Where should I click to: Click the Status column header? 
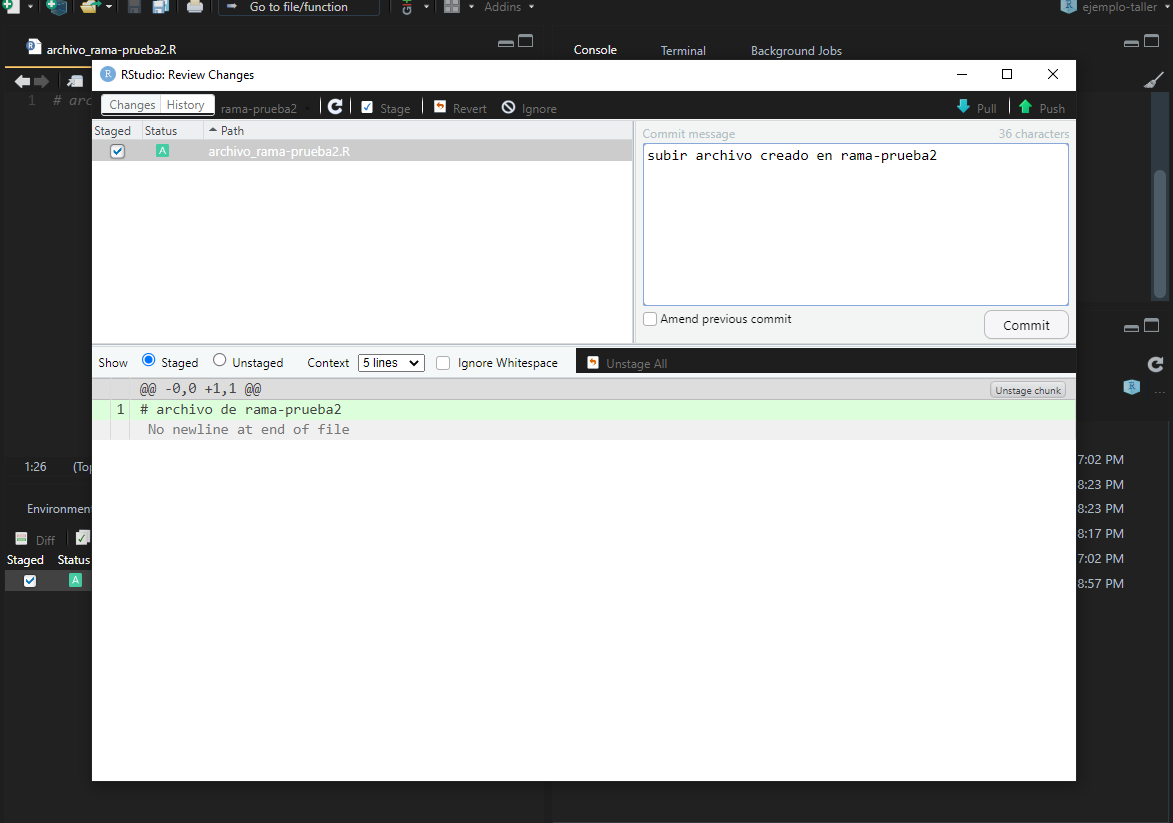point(161,130)
